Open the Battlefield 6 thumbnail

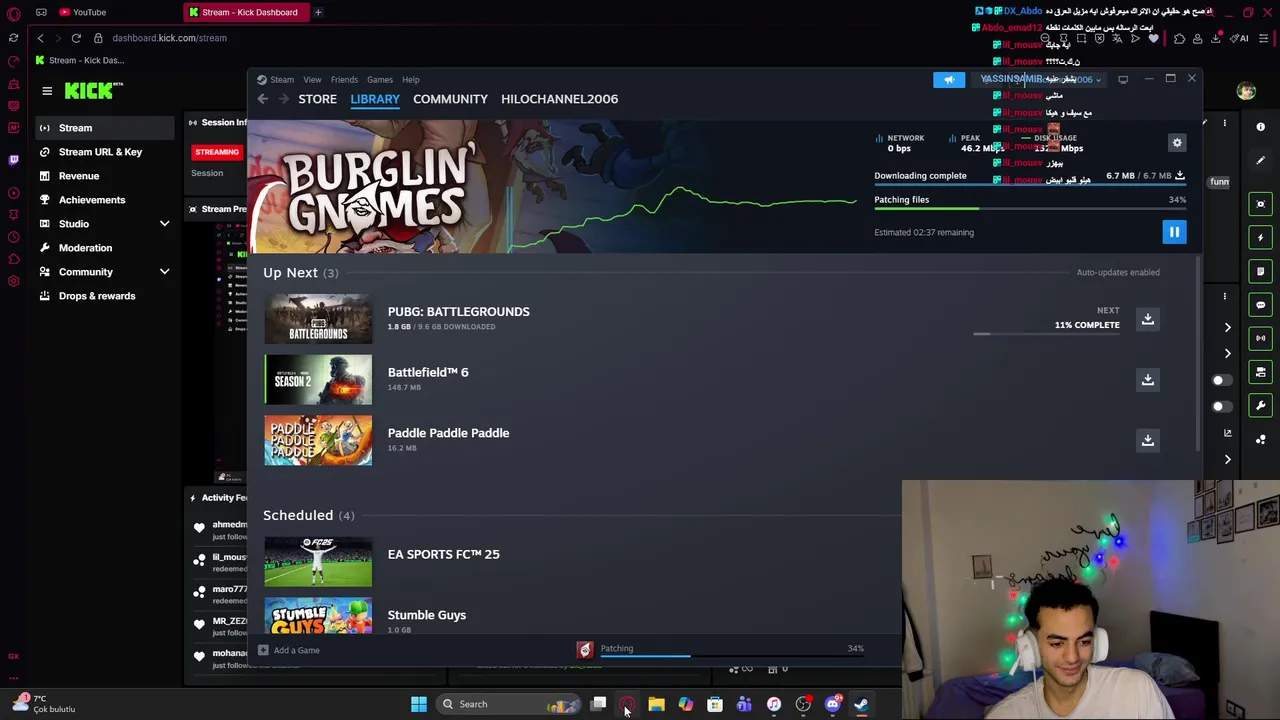pyautogui.click(x=318, y=380)
